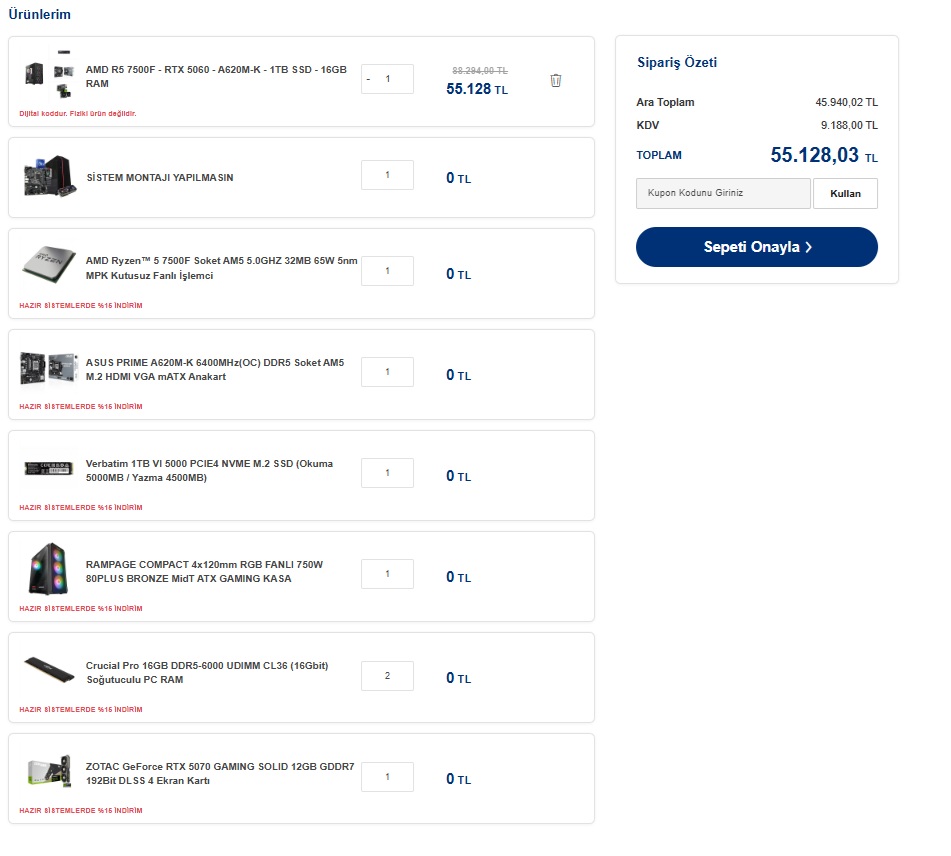Click the trash icon to remove the system
This screenshot has height=856, width=951.
click(x=556, y=81)
